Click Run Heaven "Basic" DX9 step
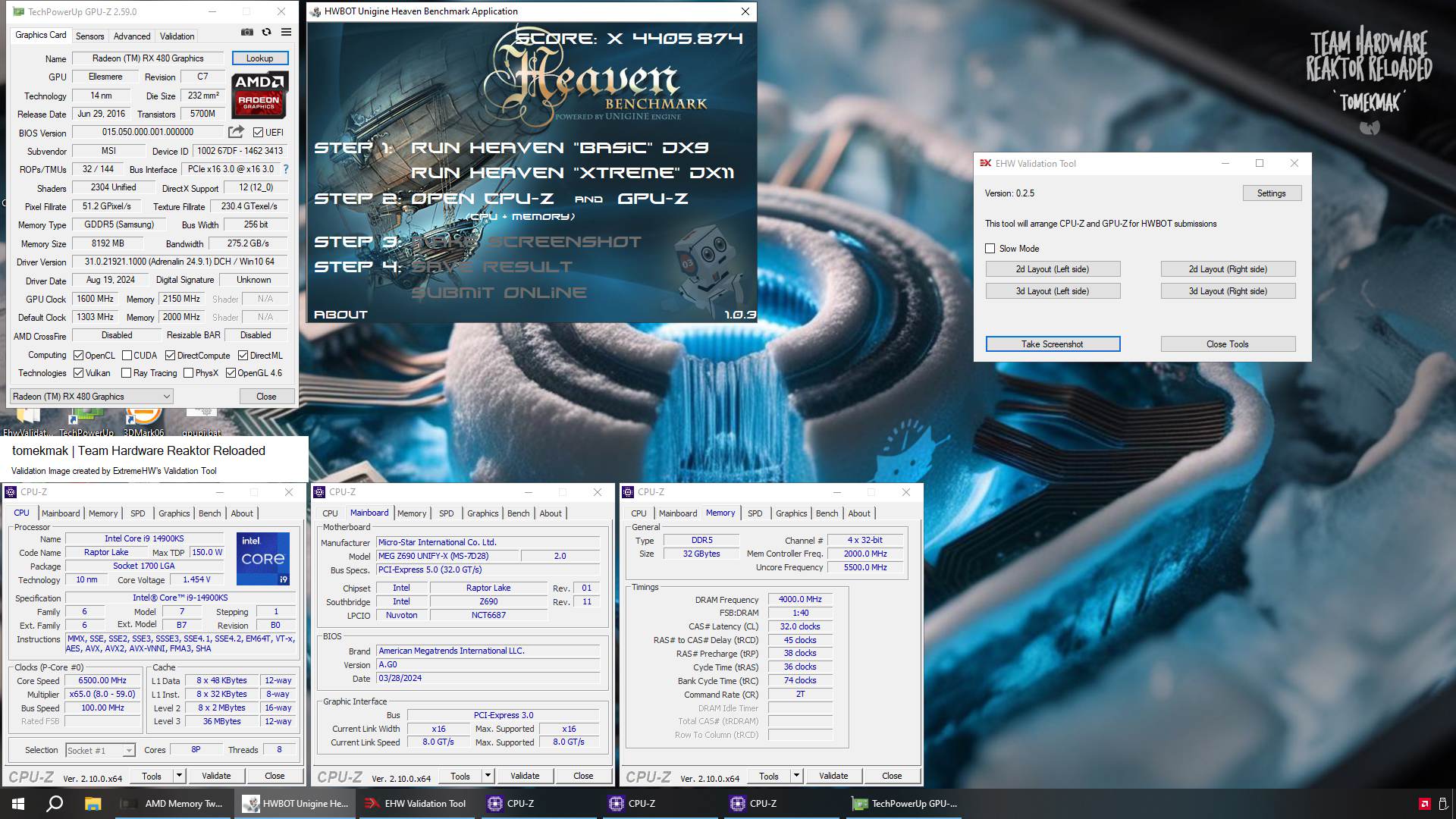Screen dimensions: 1456x819 click(x=560, y=148)
